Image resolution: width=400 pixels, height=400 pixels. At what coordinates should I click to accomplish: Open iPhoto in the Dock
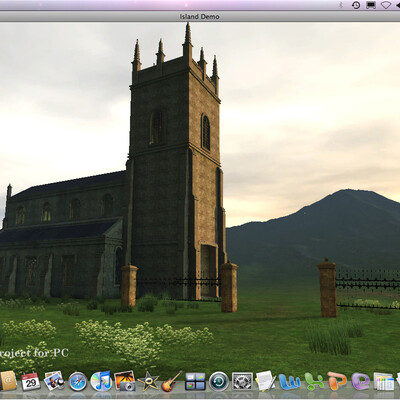click(x=125, y=381)
